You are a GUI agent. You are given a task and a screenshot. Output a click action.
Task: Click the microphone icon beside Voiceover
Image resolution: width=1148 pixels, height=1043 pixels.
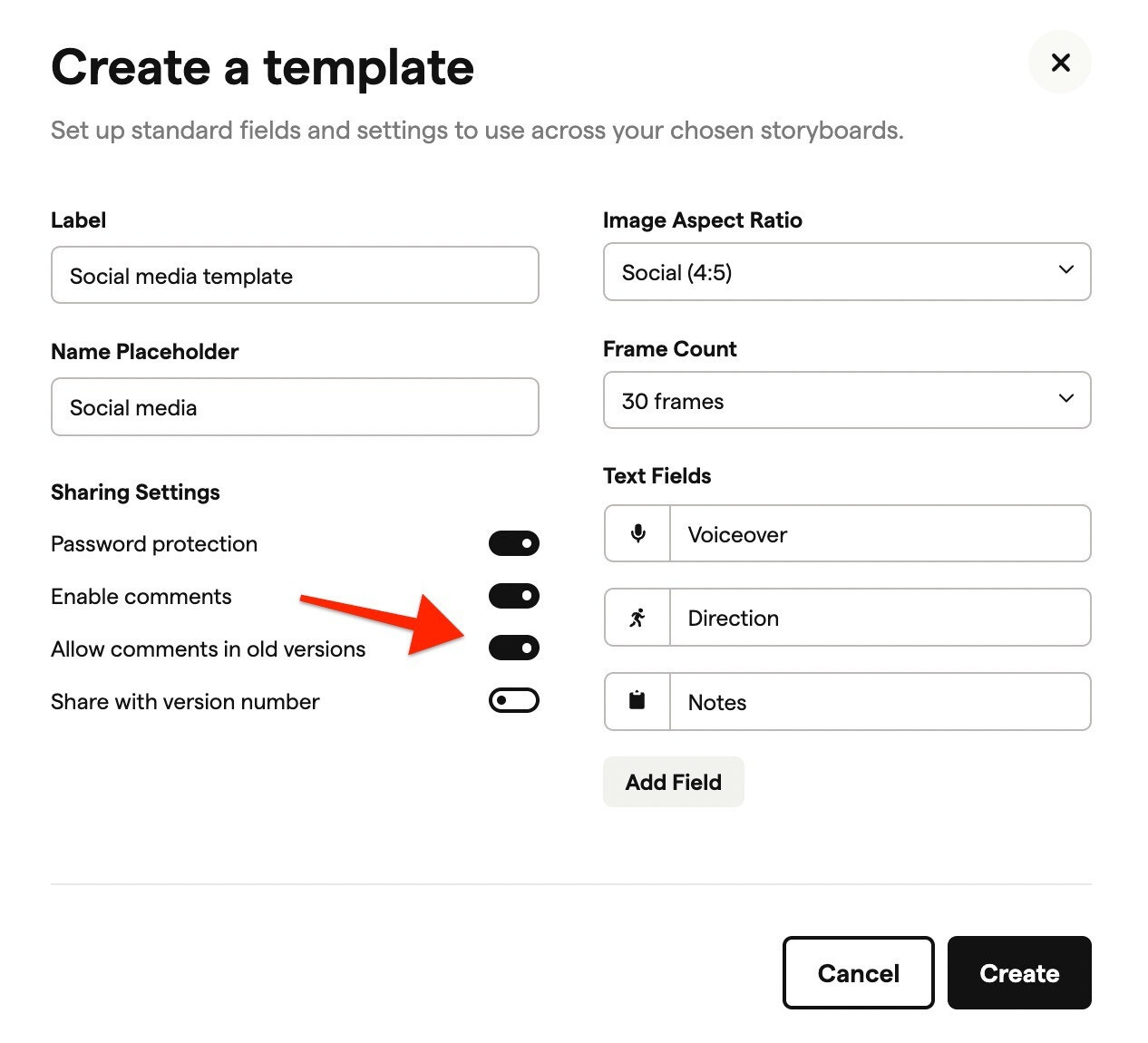pos(637,534)
